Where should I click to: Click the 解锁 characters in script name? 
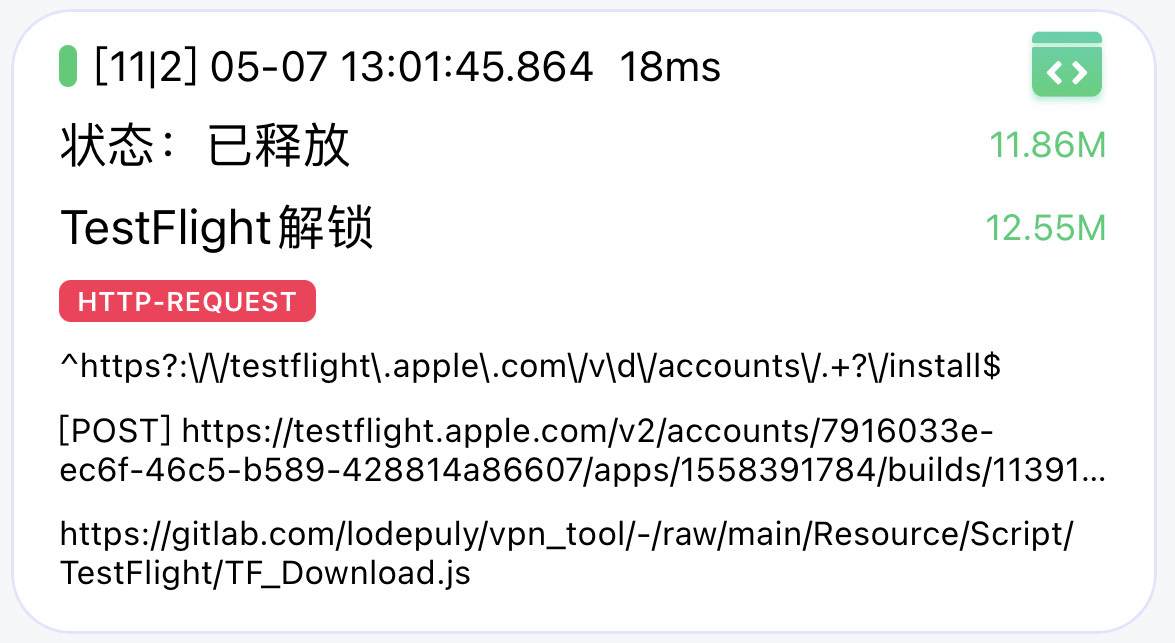pyautogui.click(x=325, y=227)
